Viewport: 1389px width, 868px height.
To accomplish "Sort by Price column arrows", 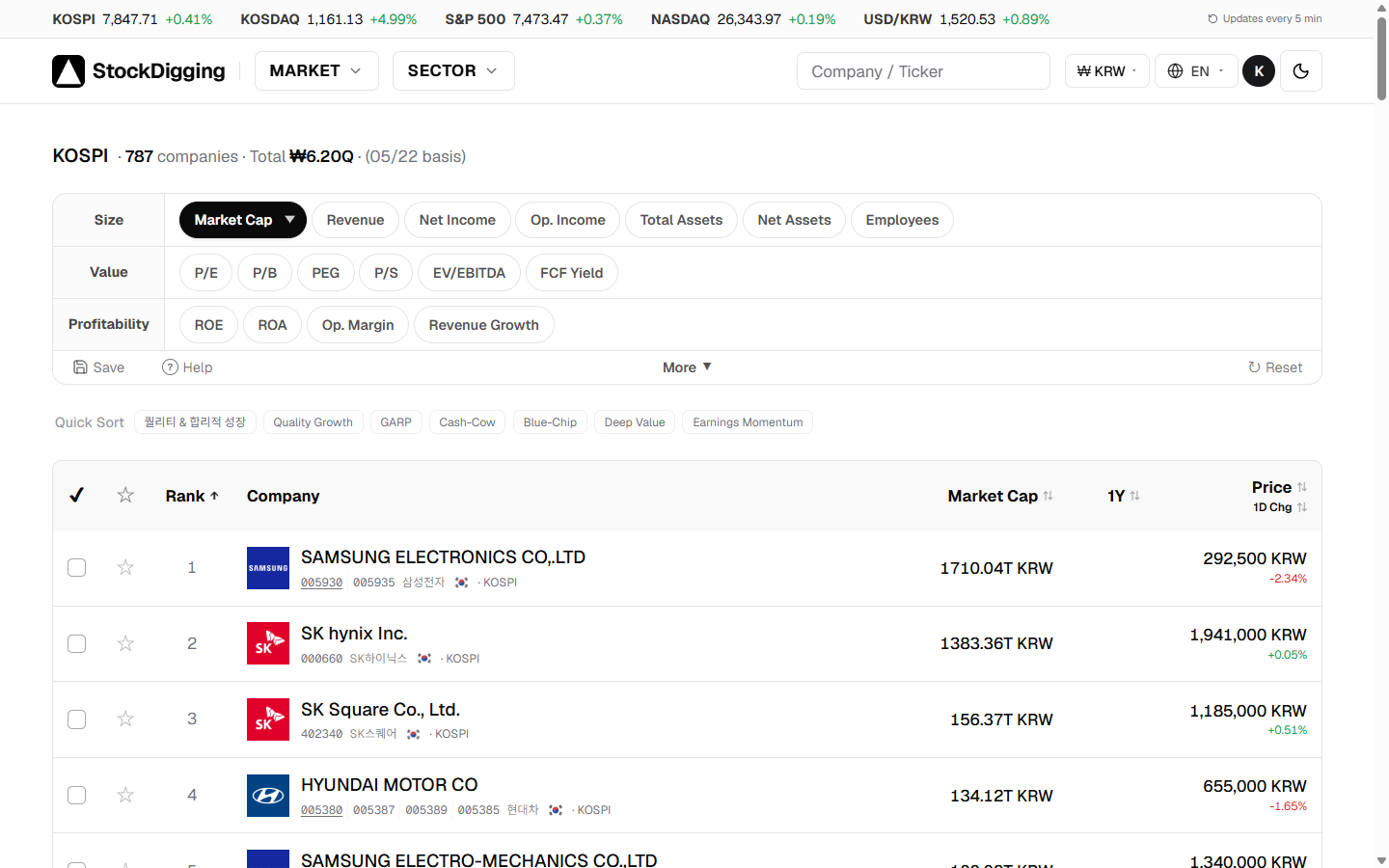I will point(1301,487).
